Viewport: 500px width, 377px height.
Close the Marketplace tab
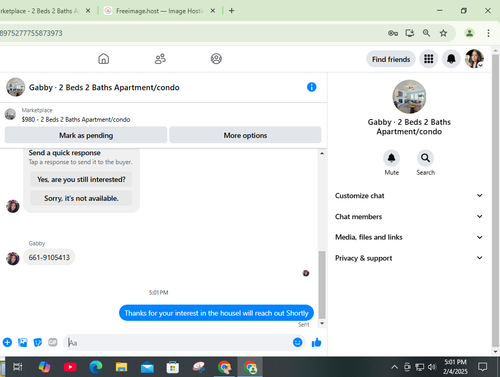(88, 11)
